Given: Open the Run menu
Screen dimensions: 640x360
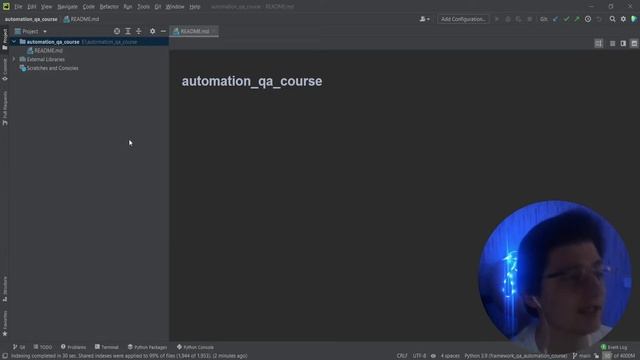Looking at the screenshot, I should [x=128, y=7].
